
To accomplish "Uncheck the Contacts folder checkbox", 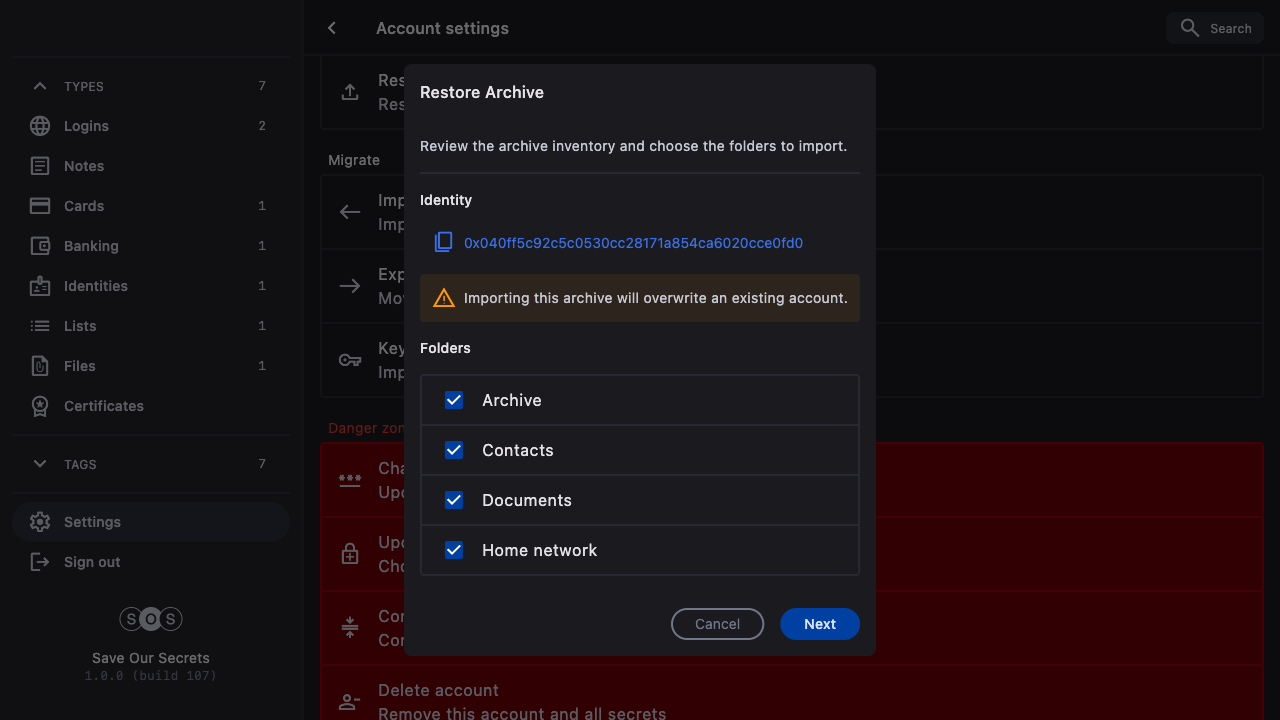I will (x=454, y=450).
